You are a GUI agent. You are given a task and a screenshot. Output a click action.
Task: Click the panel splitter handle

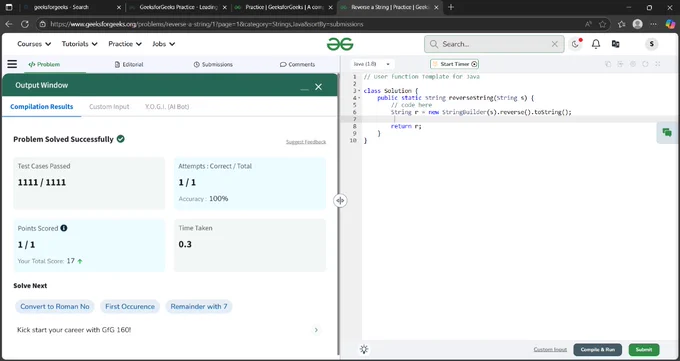tap(340, 200)
